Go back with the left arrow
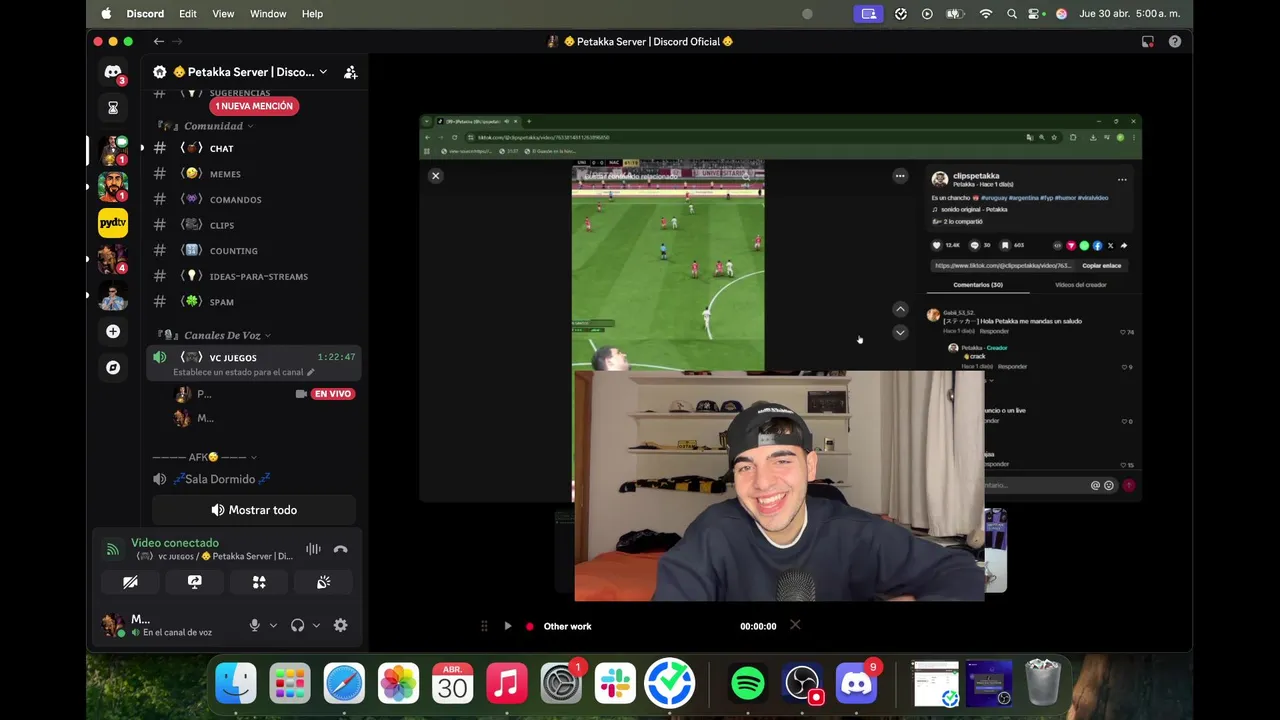The image size is (1280, 720). coord(158,41)
